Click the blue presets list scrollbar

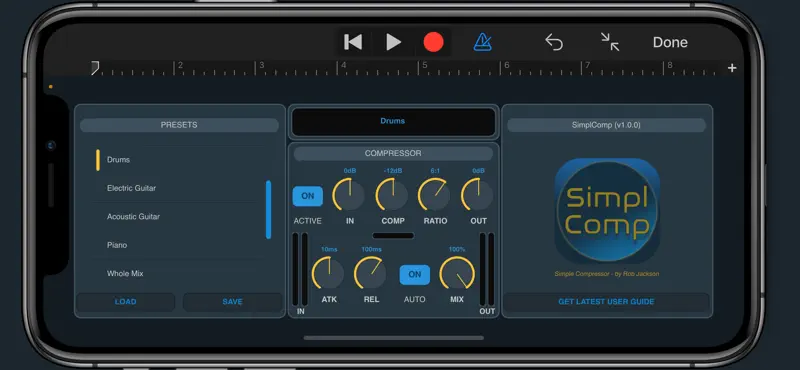[268, 209]
